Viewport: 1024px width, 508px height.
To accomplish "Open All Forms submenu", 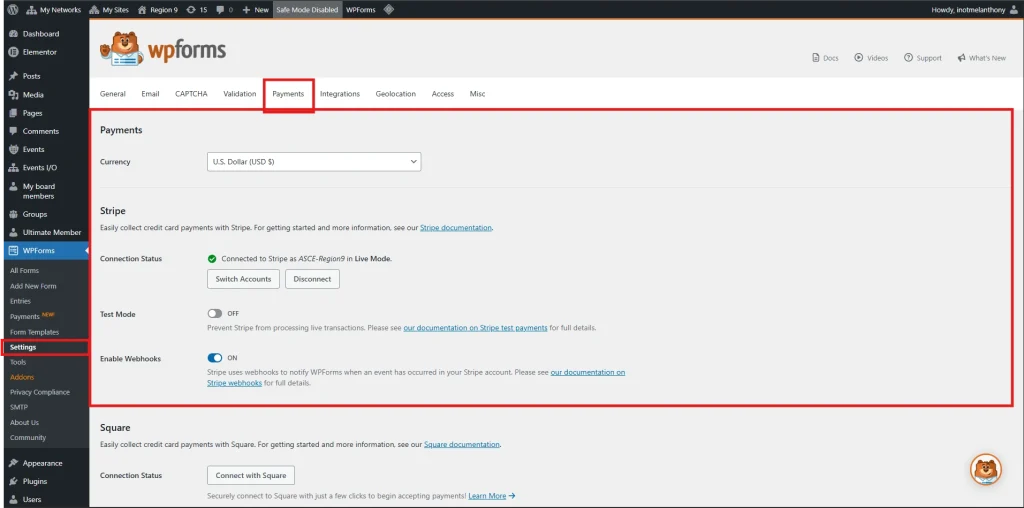I will coord(25,271).
